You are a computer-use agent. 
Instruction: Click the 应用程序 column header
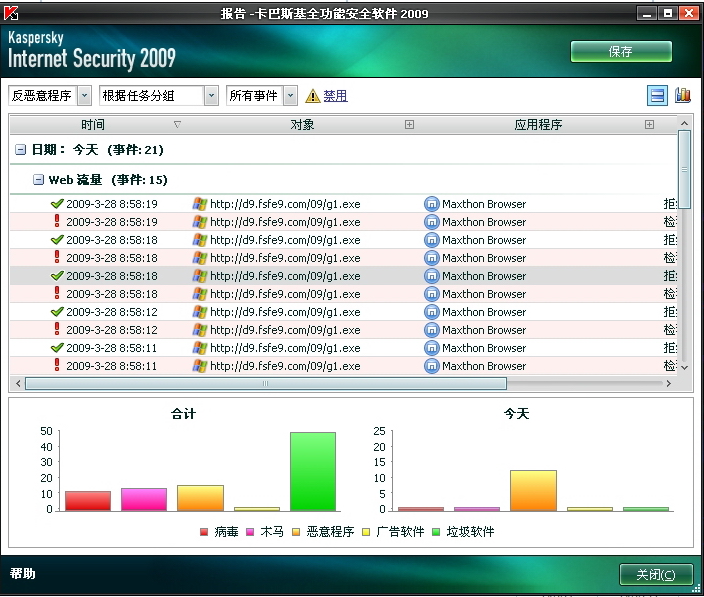(x=538, y=124)
